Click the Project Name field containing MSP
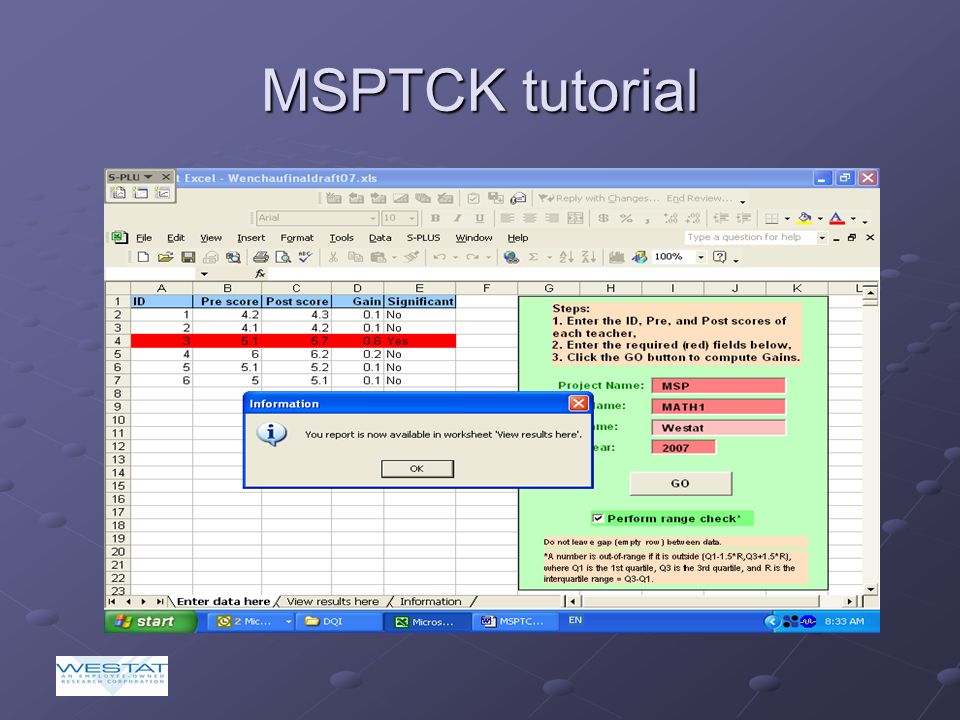 click(x=718, y=386)
